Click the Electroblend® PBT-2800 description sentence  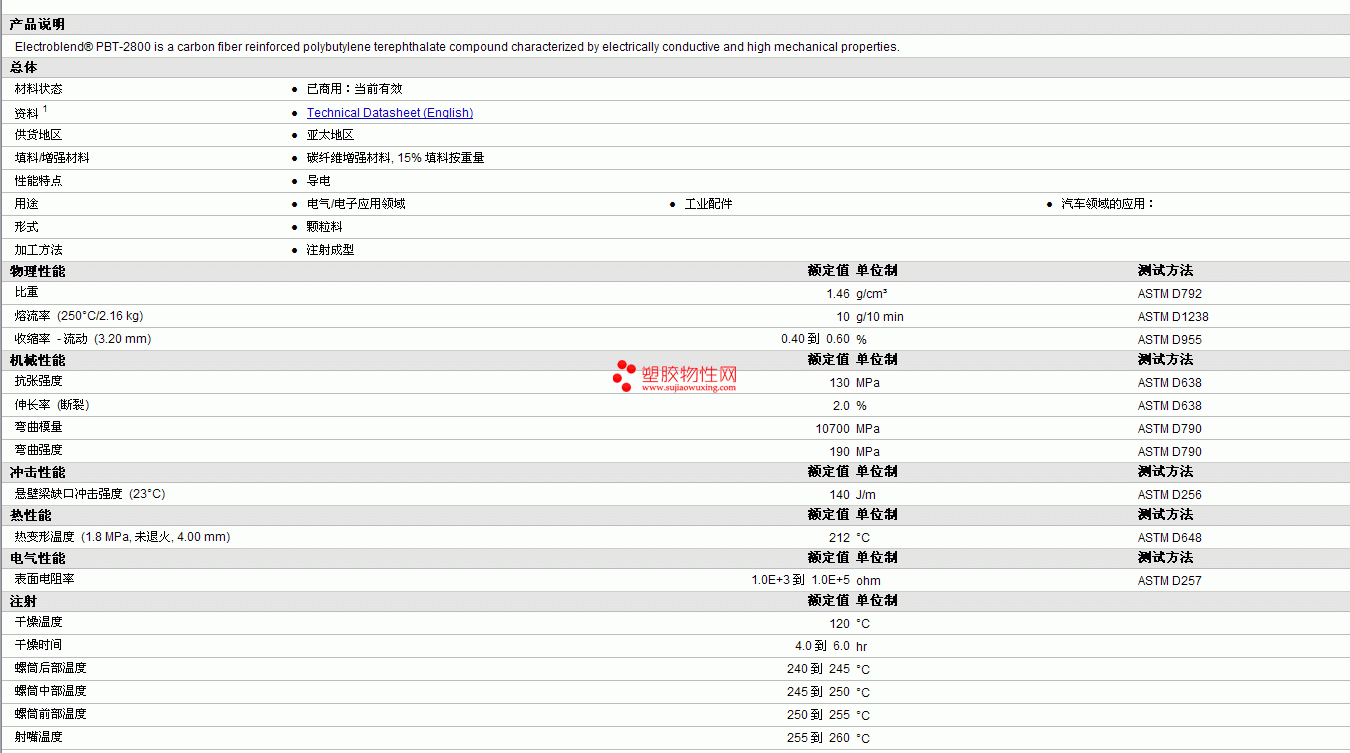coord(457,47)
